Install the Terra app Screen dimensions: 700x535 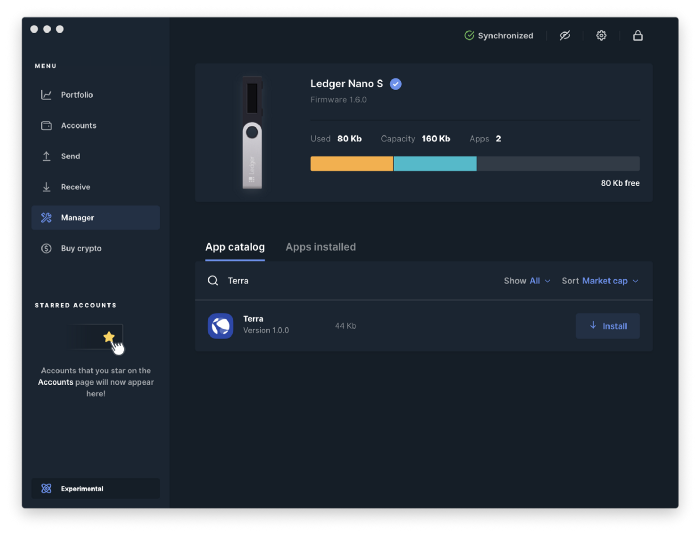point(608,326)
